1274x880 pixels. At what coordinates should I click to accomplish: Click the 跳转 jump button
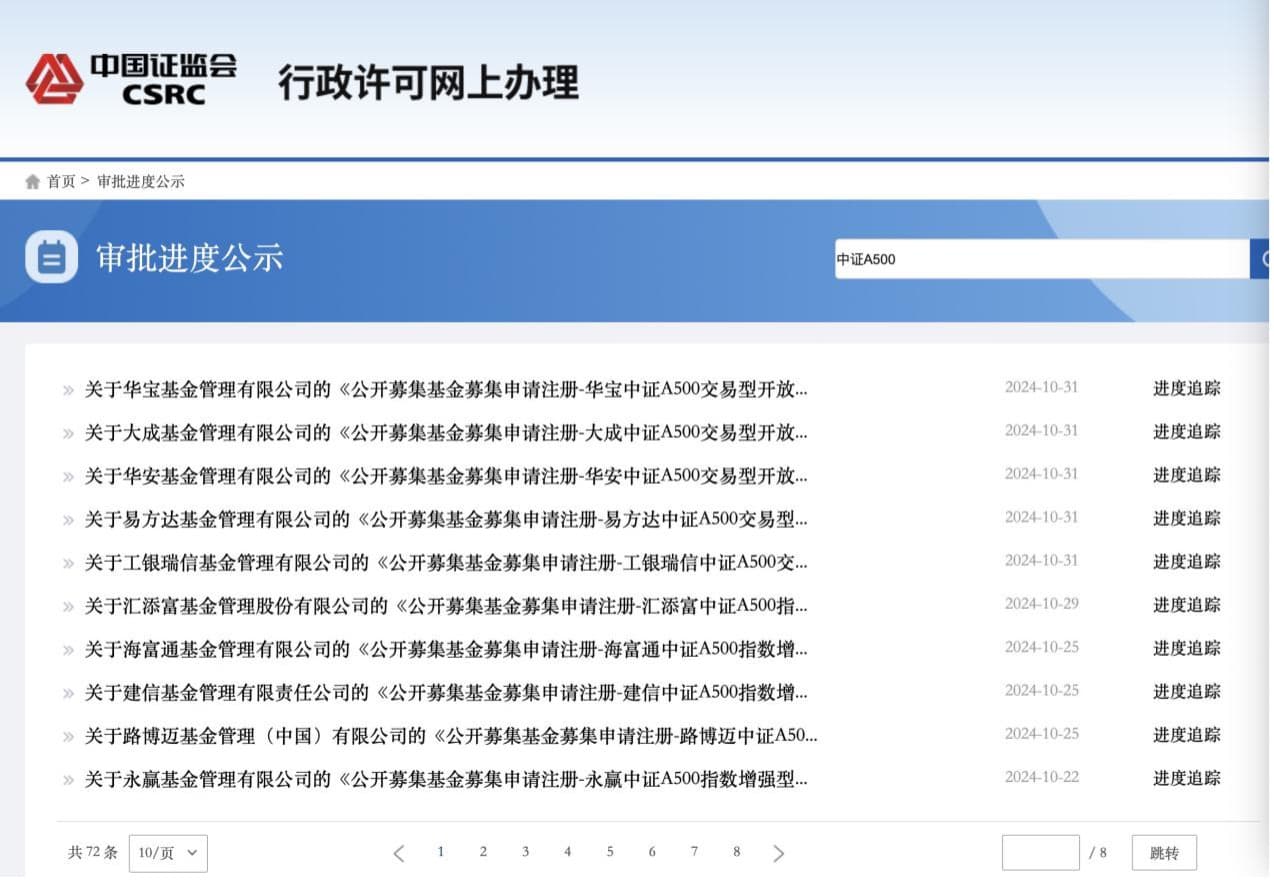point(1164,853)
